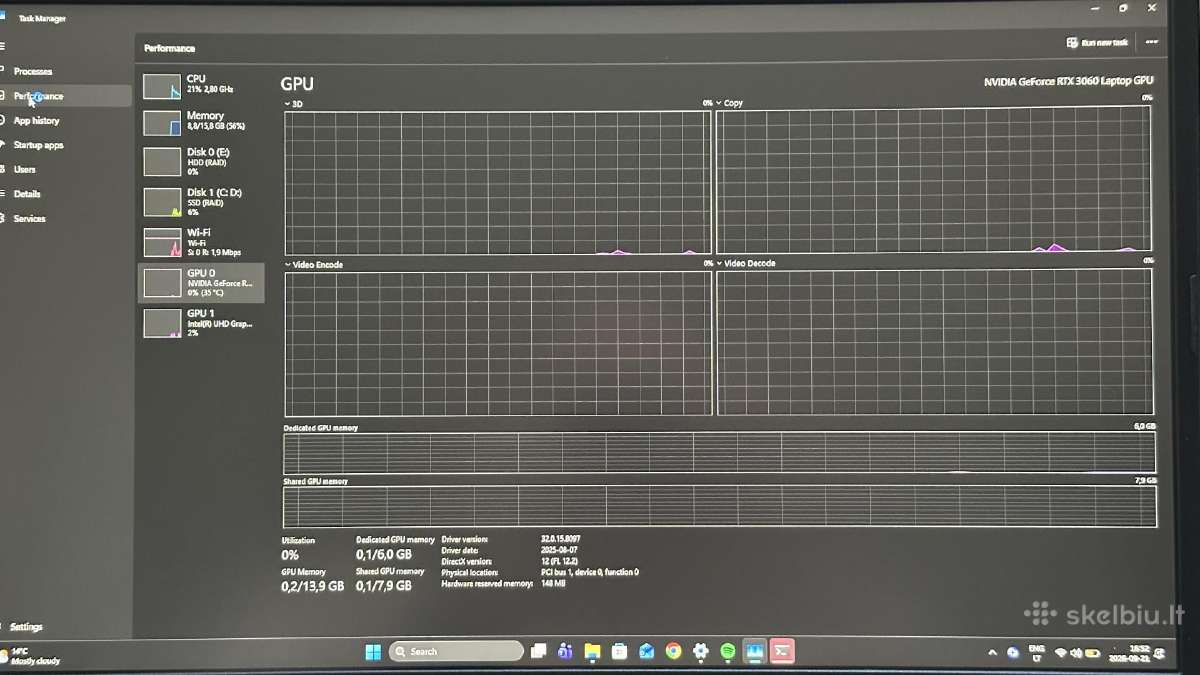Select the Memory performance entry
1200x675 pixels.
(x=201, y=122)
